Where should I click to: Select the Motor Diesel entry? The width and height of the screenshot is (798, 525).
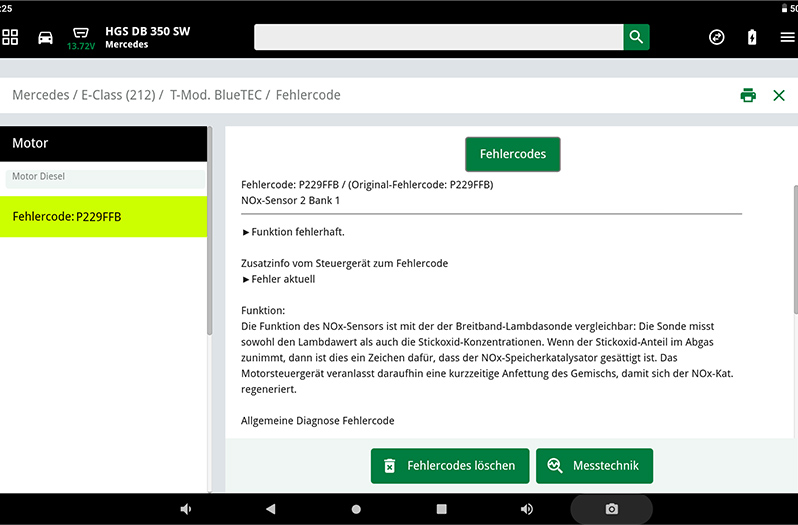tap(104, 177)
